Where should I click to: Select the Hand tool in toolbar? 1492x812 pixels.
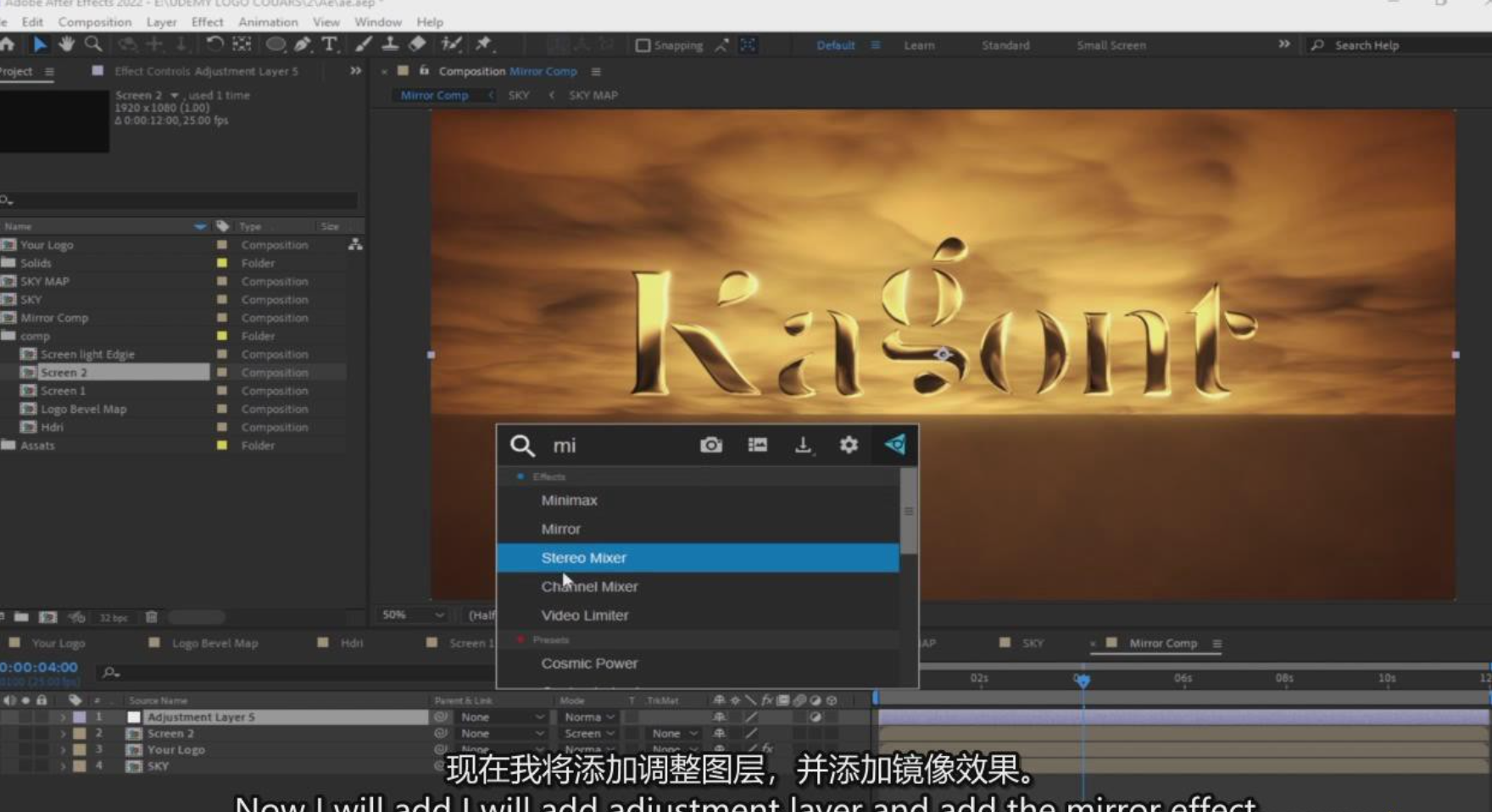(66, 44)
